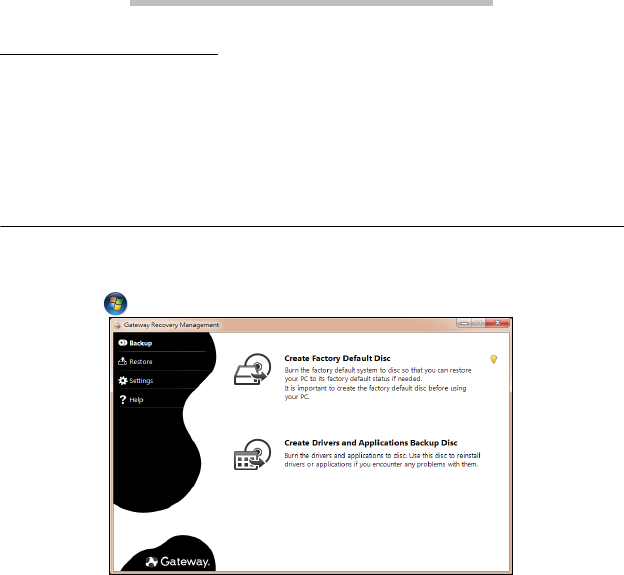
Task: Click text 'It is important to create the factory default disc'
Action: pyautogui.click(x=355, y=388)
